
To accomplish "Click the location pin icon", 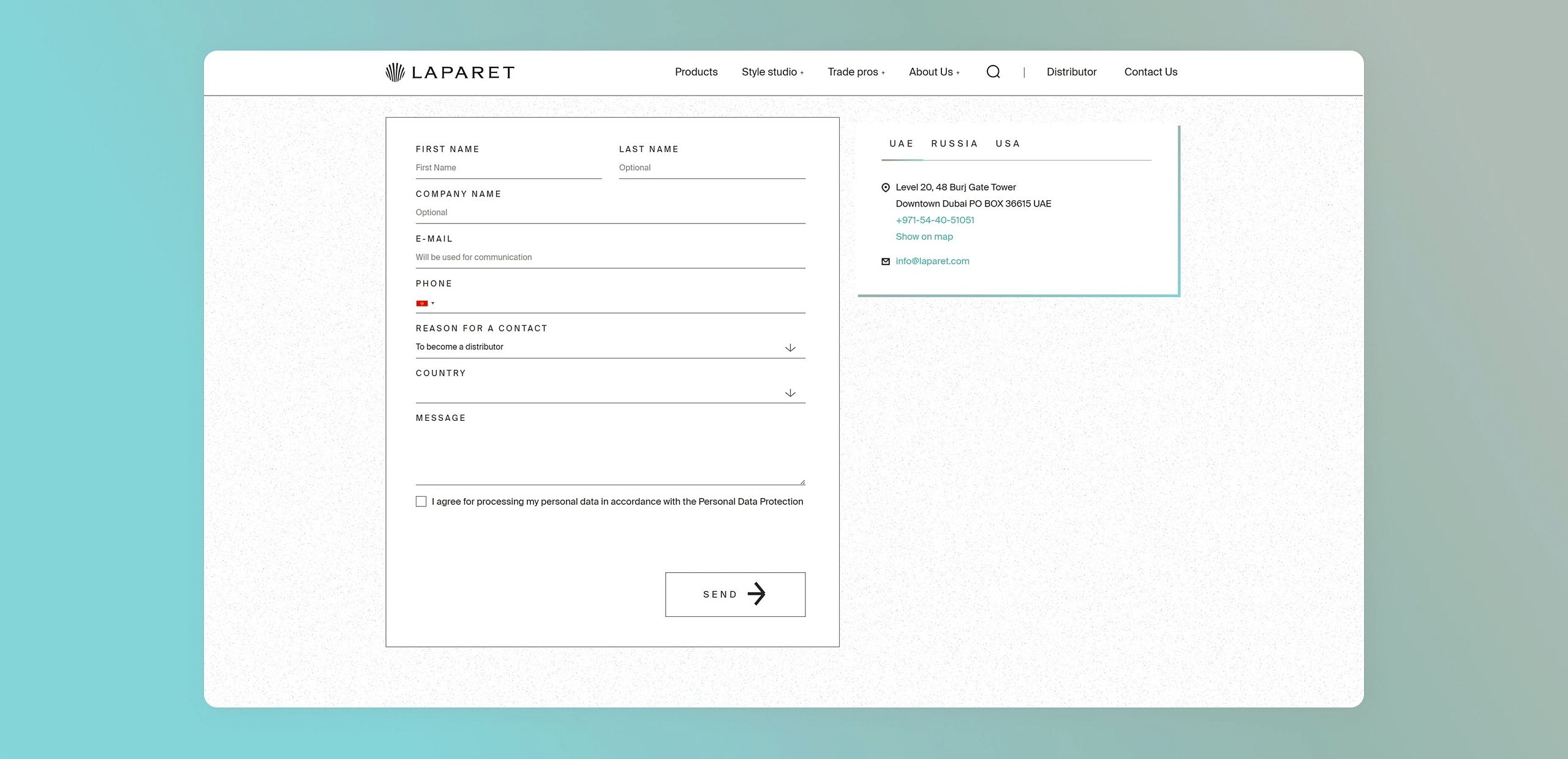I will 885,187.
